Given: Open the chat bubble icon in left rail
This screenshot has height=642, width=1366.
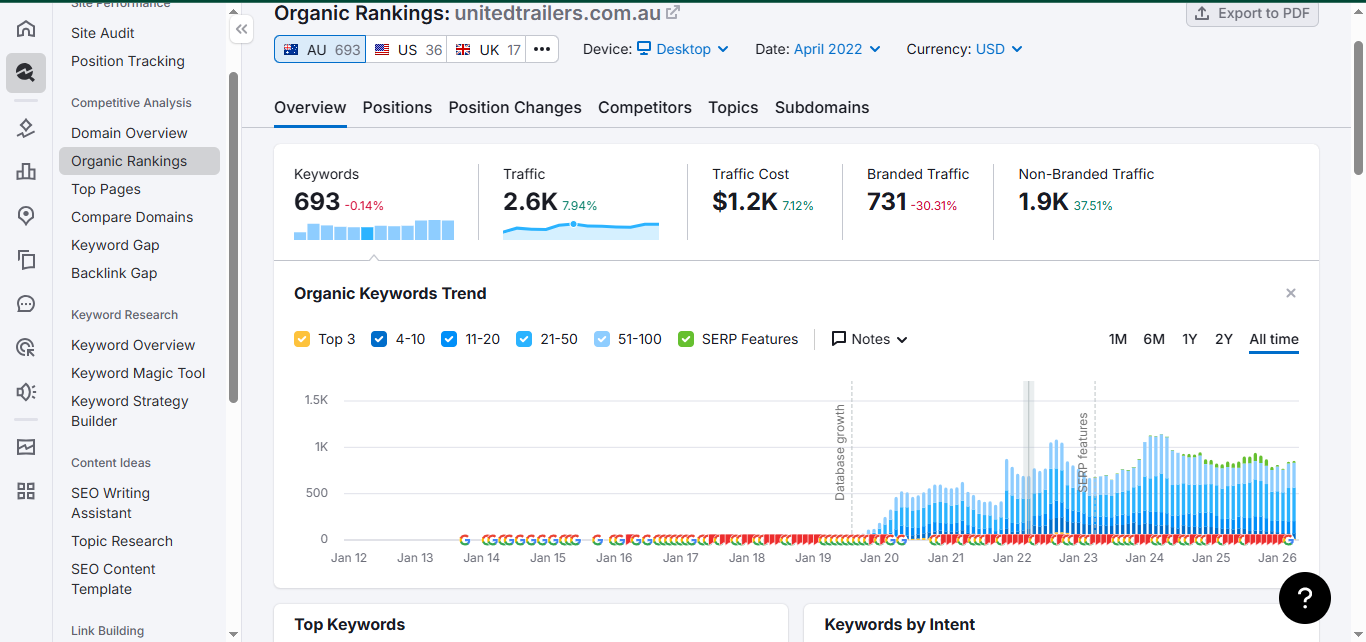Looking at the screenshot, I should (26, 304).
